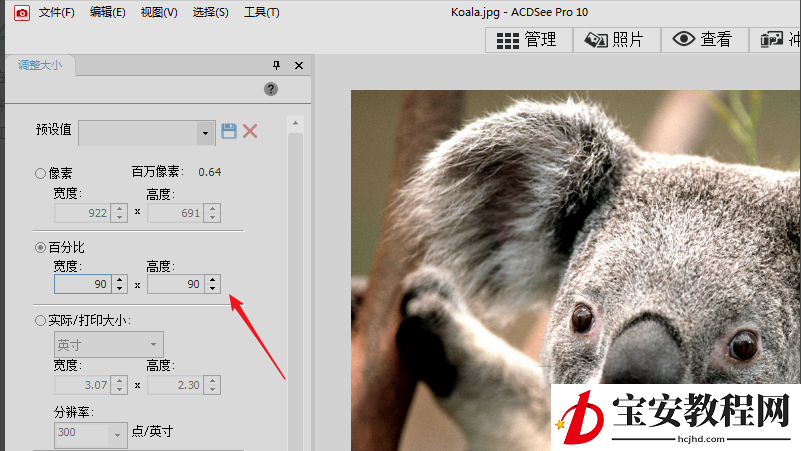Select the 调整大小 panel tab
This screenshot has height=451, width=801.
click(x=40, y=65)
